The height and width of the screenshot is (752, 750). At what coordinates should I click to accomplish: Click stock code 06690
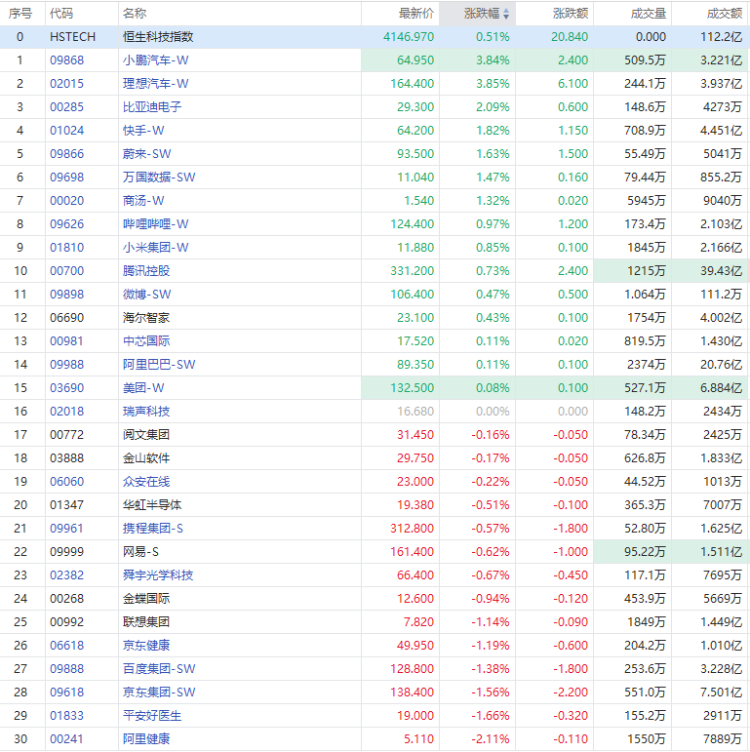67,318
